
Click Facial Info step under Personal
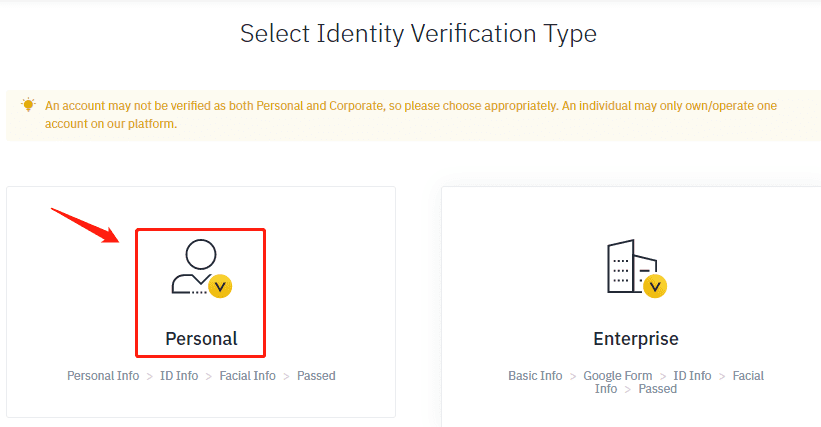click(248, 376)
